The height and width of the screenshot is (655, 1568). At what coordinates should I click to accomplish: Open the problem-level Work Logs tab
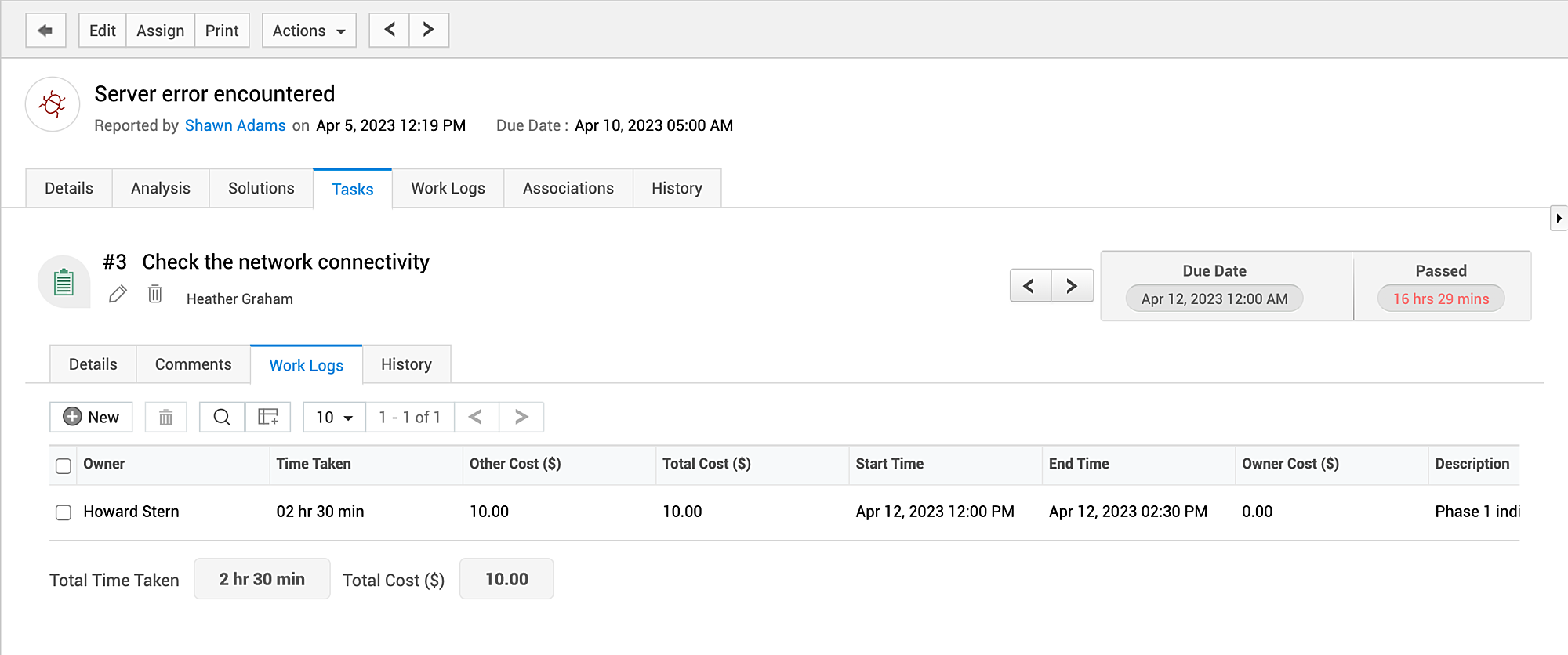pyautogui.click(x=448, y=188)
